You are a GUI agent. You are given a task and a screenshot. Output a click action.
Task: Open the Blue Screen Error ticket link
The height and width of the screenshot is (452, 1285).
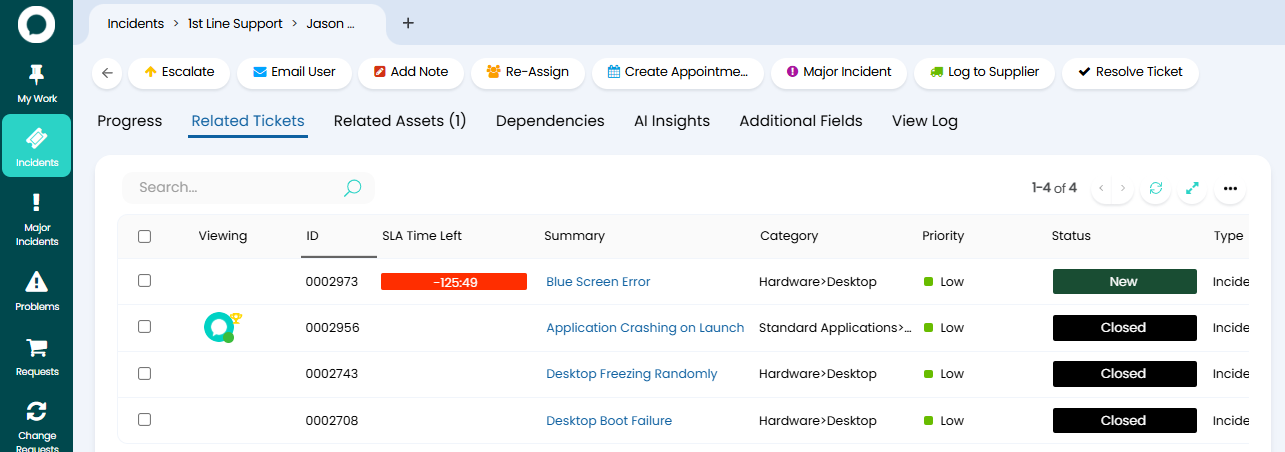(598, 282)
